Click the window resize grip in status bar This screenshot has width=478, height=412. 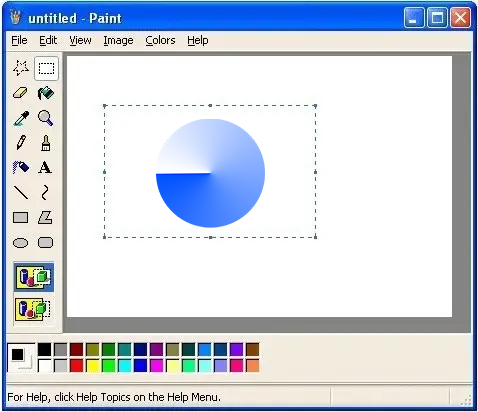(467, 399)
